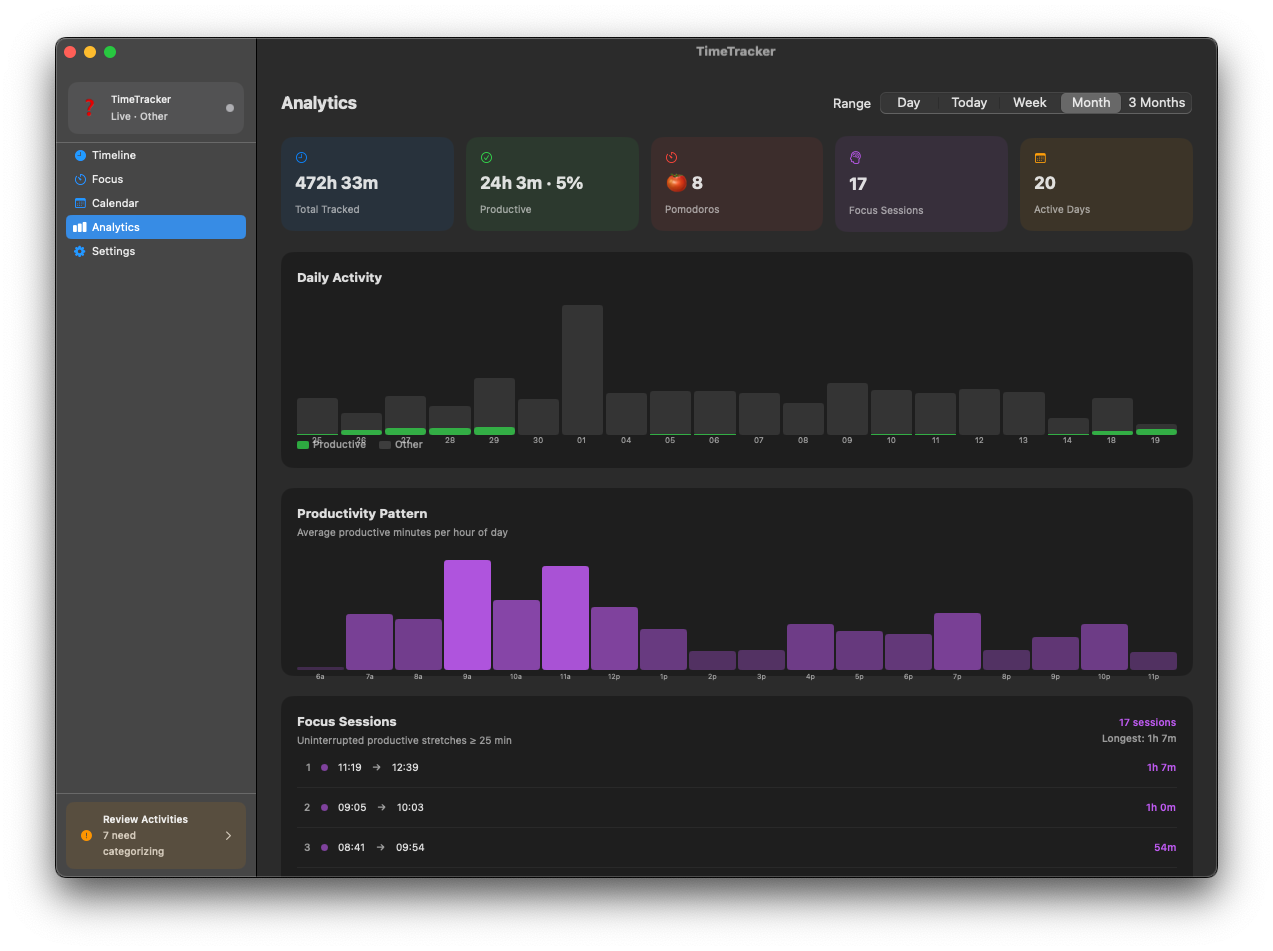Click the Focus timer icon in sidebar
This screenshot has height=951, width=1273.
click(80, 179)
